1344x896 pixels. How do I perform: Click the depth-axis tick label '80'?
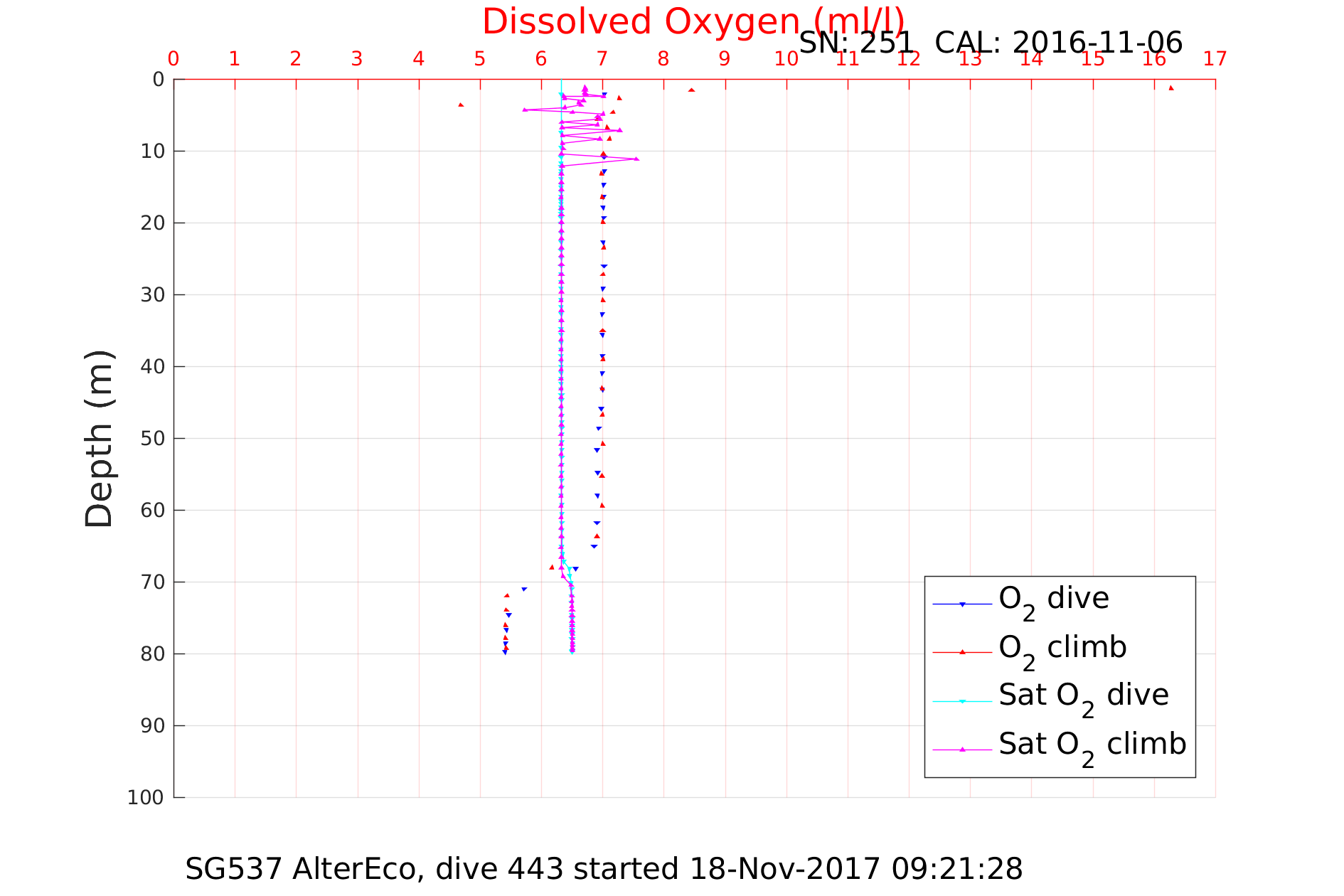coord(153,654)
